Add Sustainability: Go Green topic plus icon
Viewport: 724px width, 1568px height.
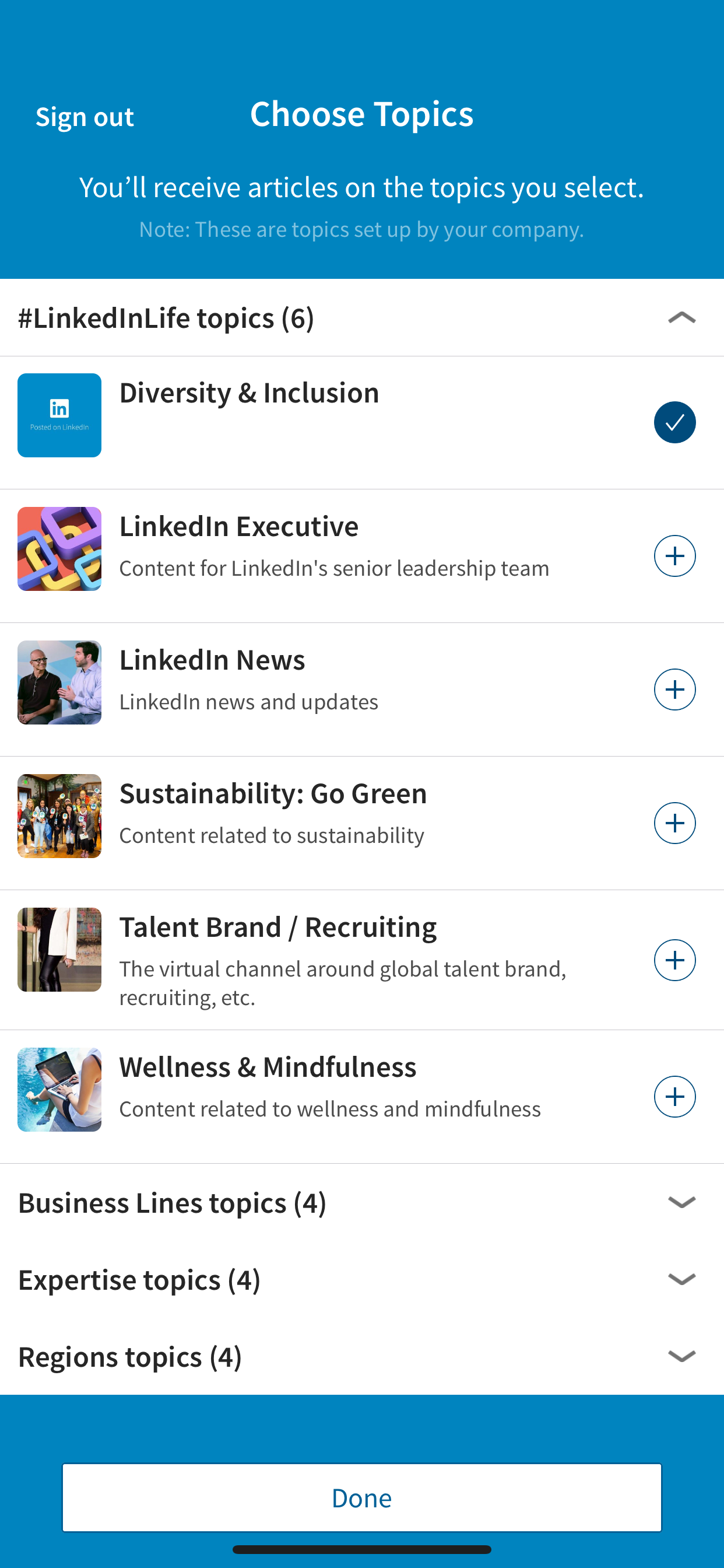coord(674,823)
